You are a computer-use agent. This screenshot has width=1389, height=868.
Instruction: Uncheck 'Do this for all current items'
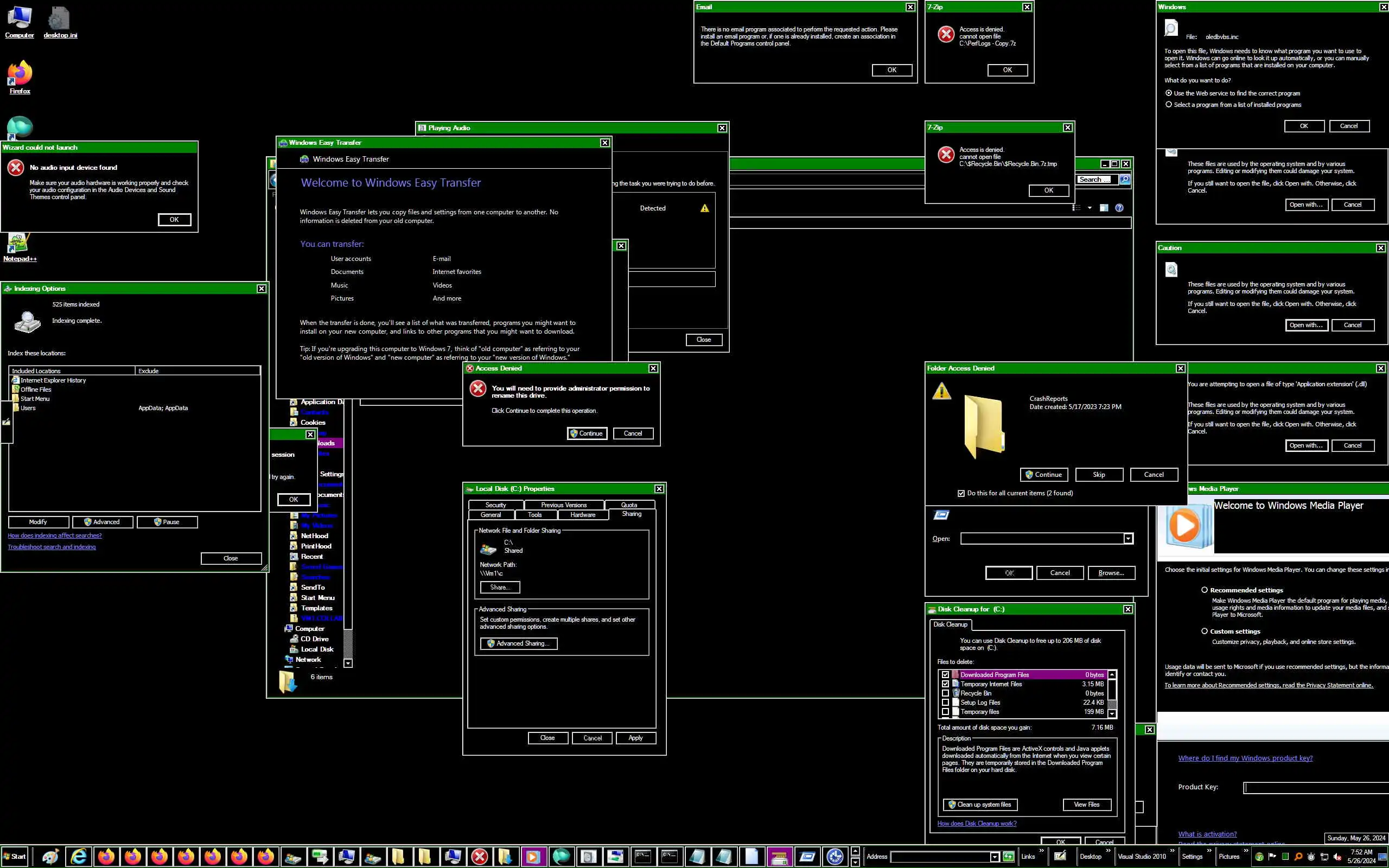point(961,493)
